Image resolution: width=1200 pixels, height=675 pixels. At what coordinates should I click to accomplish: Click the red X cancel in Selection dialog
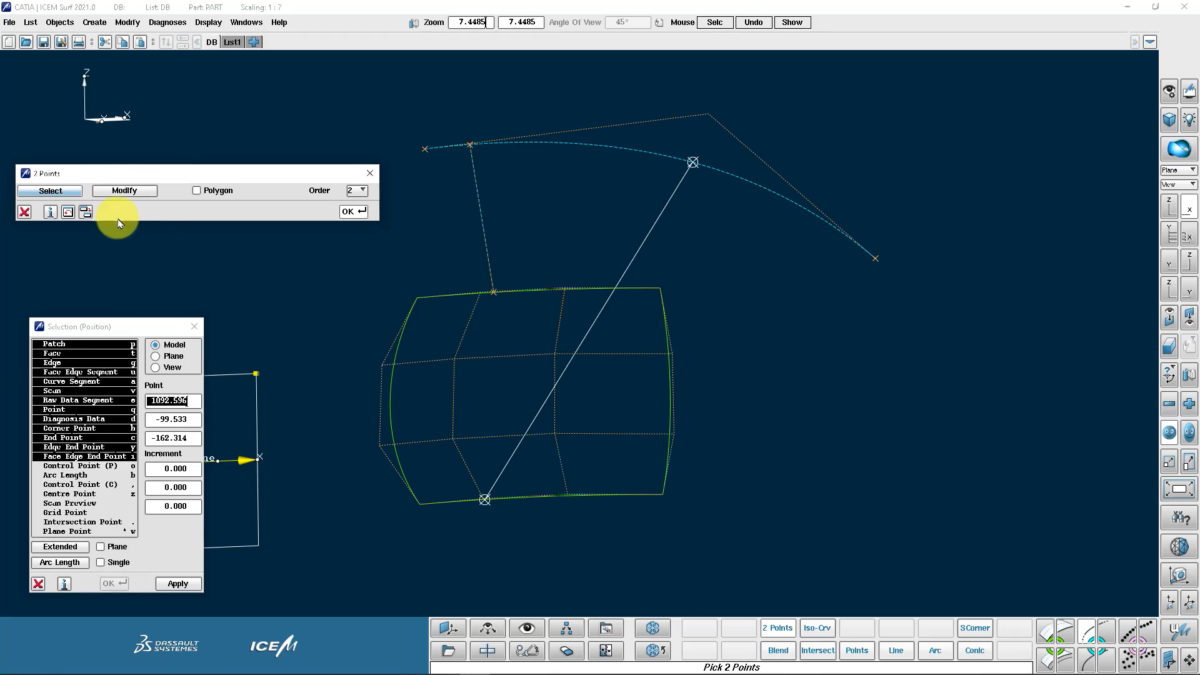coord(38,584)
